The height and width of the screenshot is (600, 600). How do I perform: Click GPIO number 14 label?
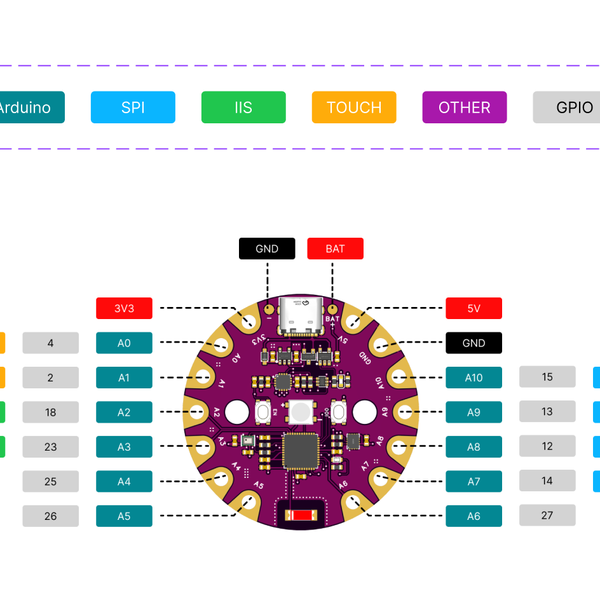click(x=547, y=481)
